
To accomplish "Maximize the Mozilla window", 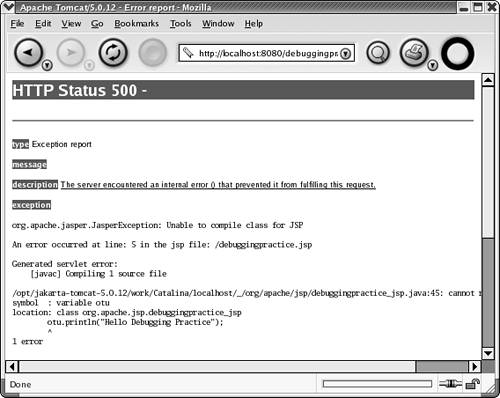I will tap(478, 7).
